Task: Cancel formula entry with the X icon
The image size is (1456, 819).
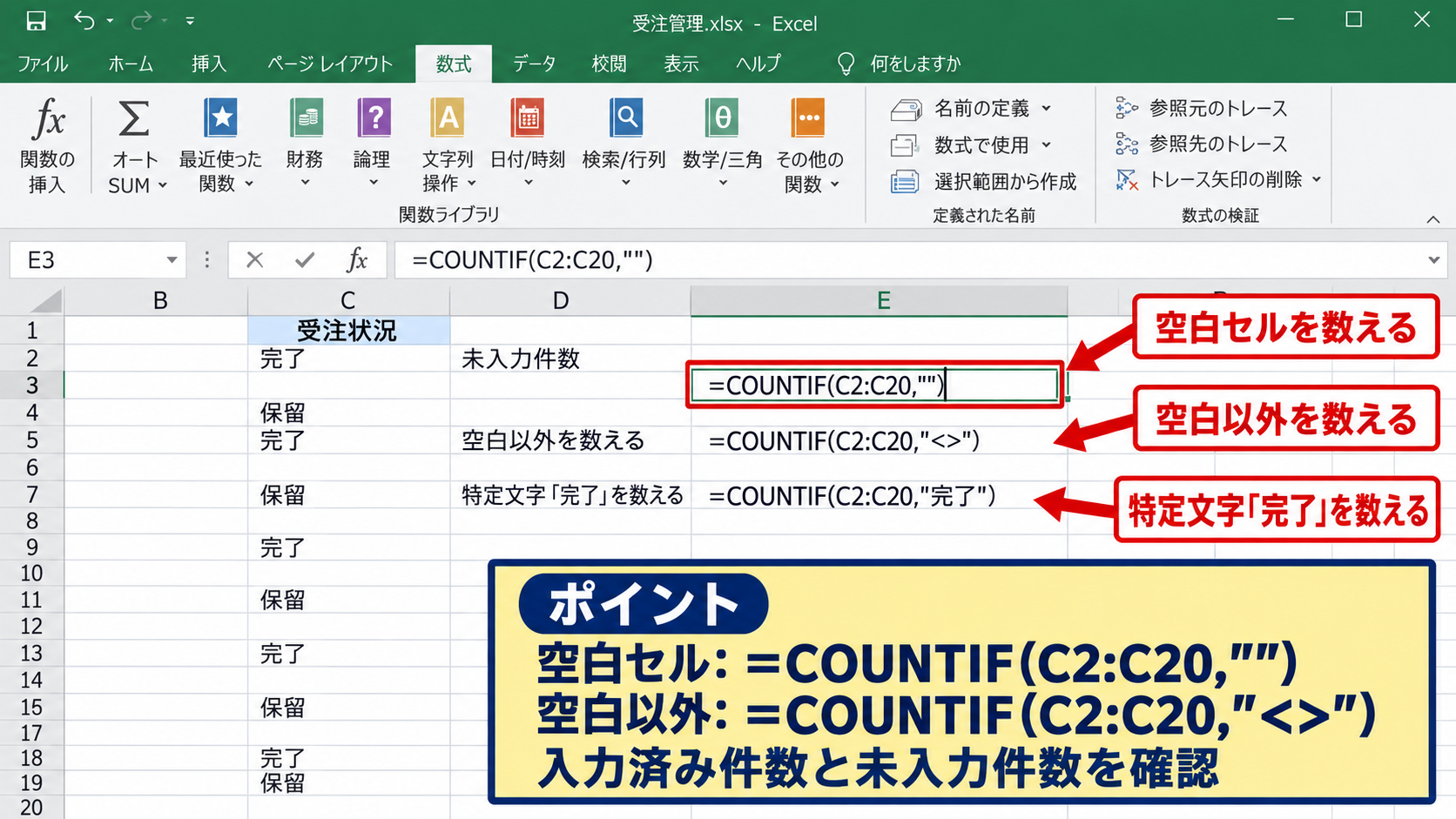Action: coord(254,259)
